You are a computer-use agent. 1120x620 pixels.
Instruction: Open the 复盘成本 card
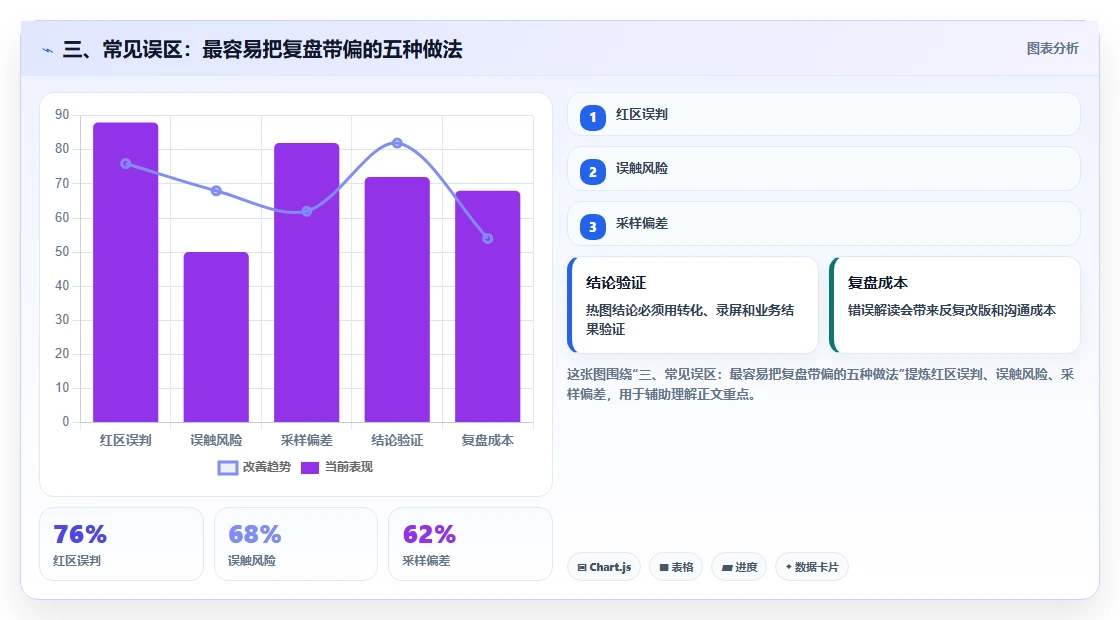coord(955,305)
